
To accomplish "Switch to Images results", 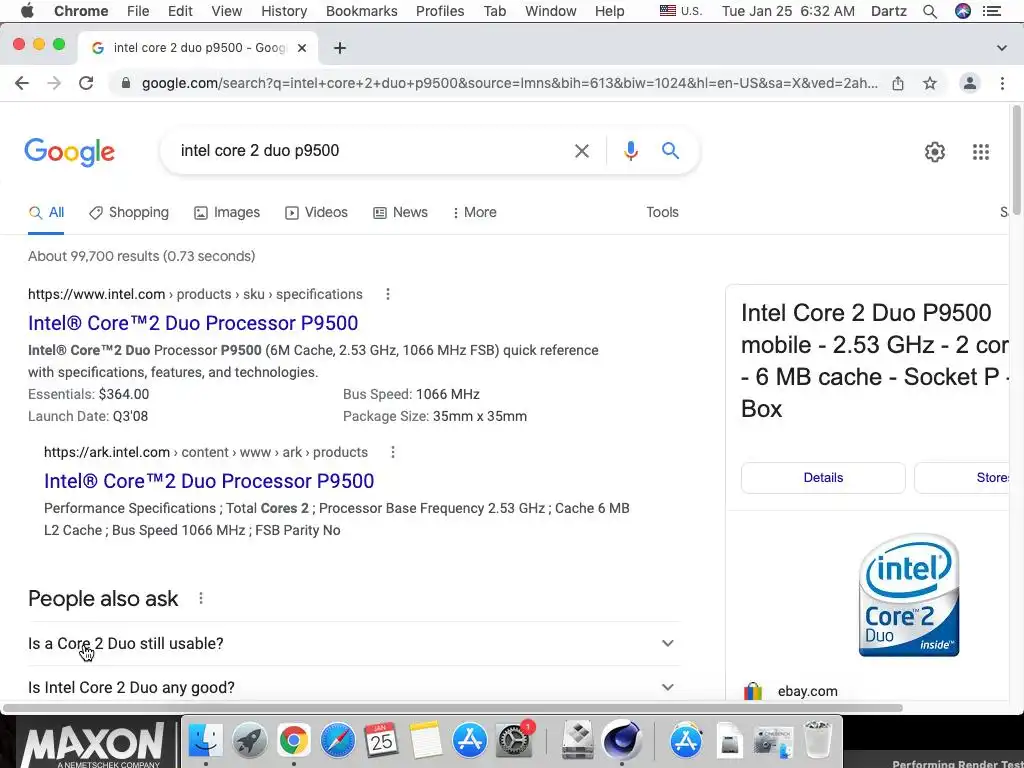I will 227,212.
